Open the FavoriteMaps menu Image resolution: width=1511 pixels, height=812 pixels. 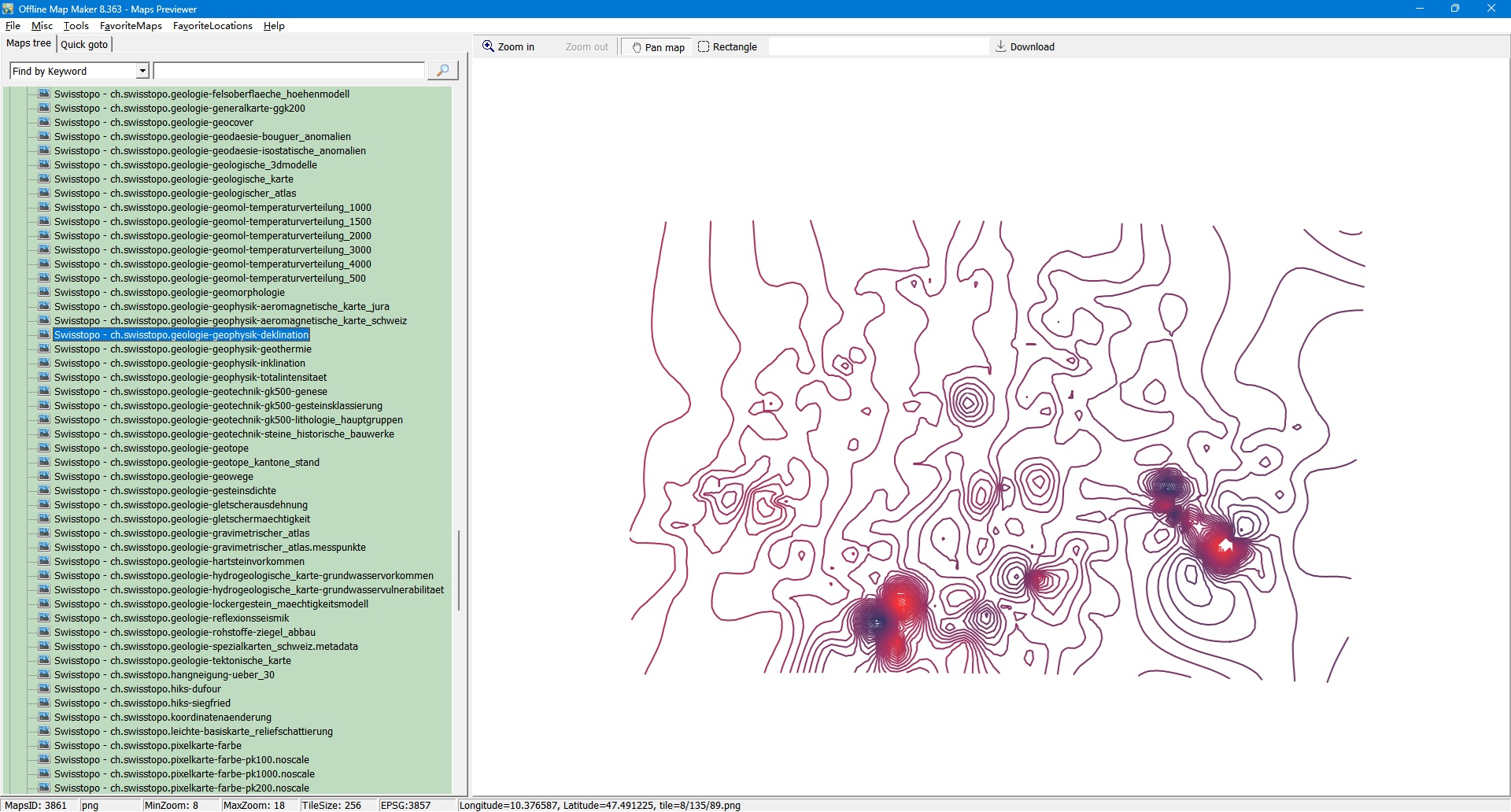point(131,26)
